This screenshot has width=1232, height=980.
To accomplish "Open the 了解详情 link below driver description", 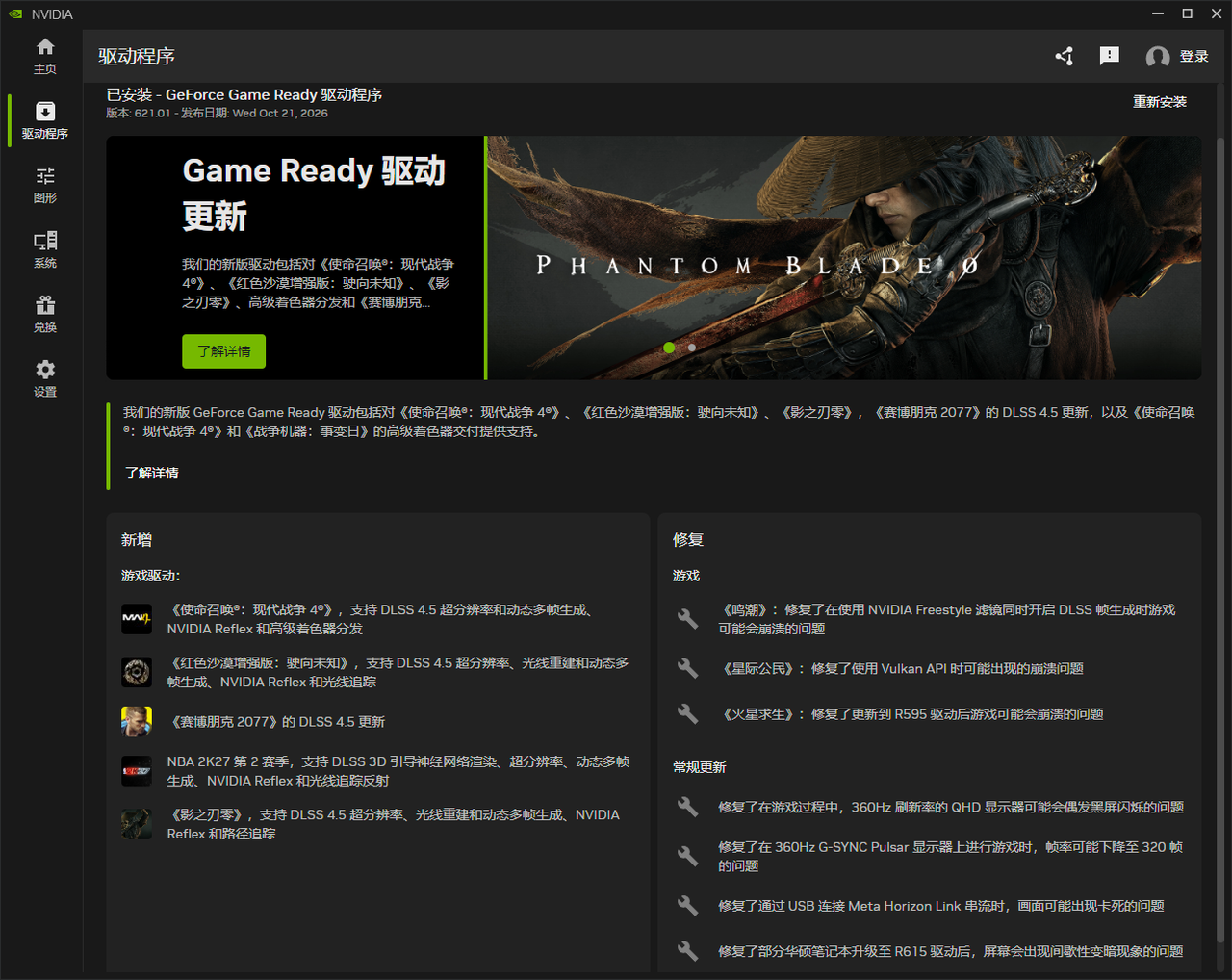I will 152,473.
